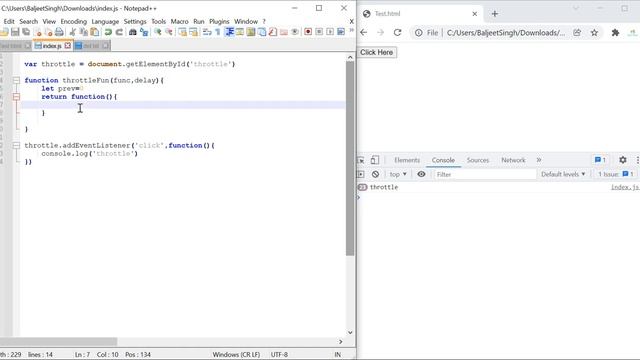
Task: Click Windows (CR LF) in status bar
Action: tap(236, 354)
